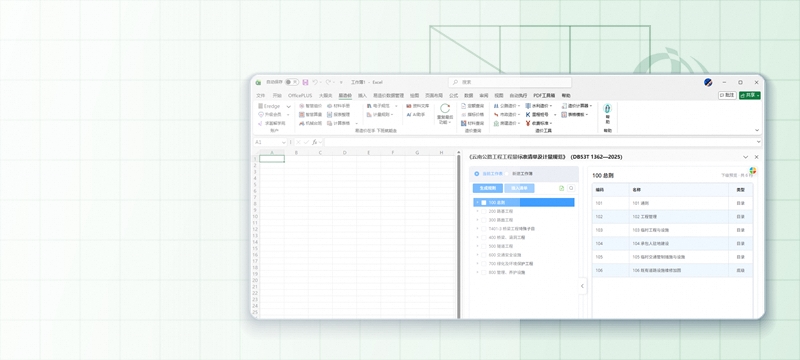Click the 智能组价 icon in ribbon
The height and width of the screenshot is (360, 800).
click(x=302, y=106)
